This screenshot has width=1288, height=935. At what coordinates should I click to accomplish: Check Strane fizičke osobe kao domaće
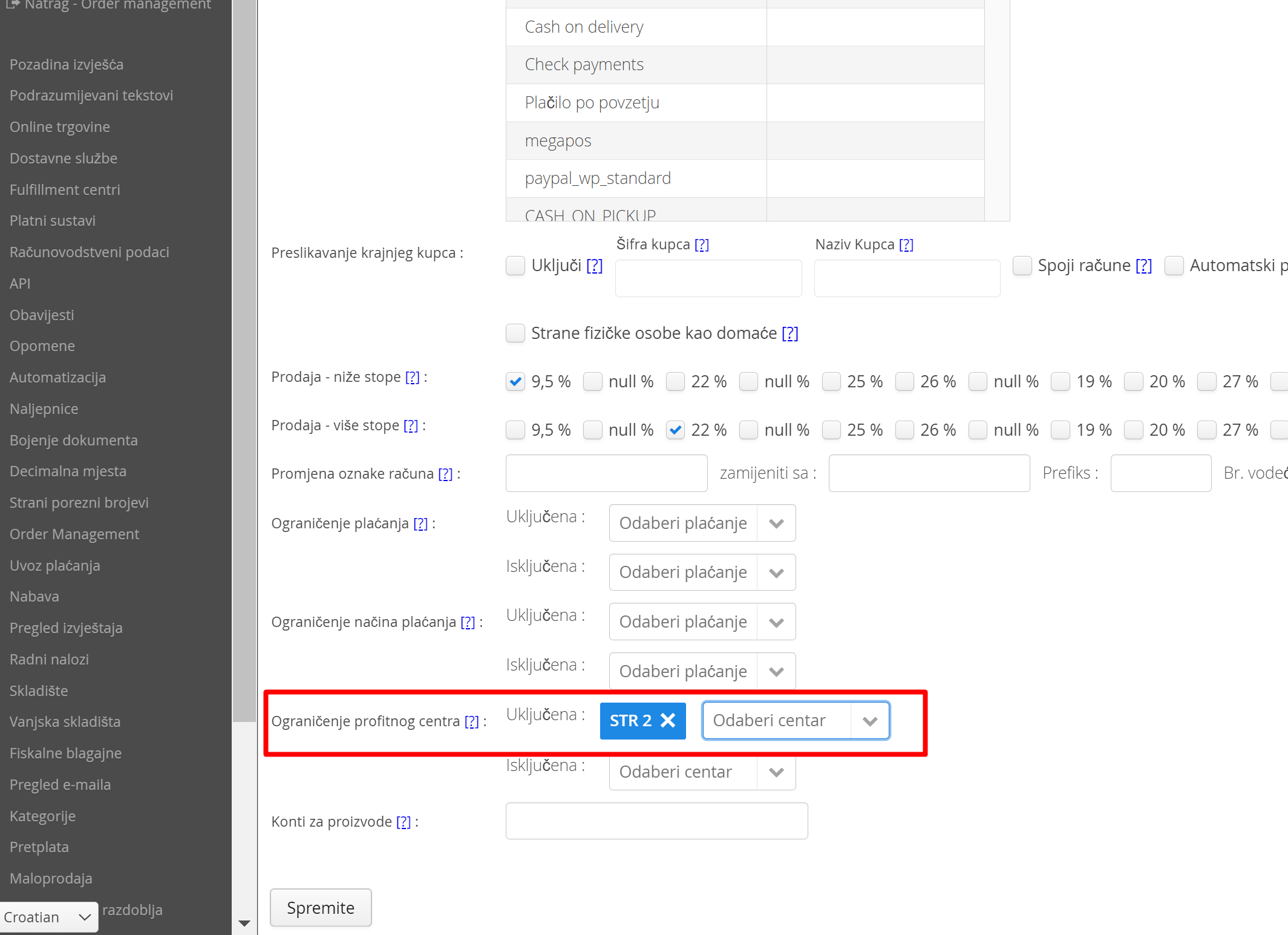(515, 333)
